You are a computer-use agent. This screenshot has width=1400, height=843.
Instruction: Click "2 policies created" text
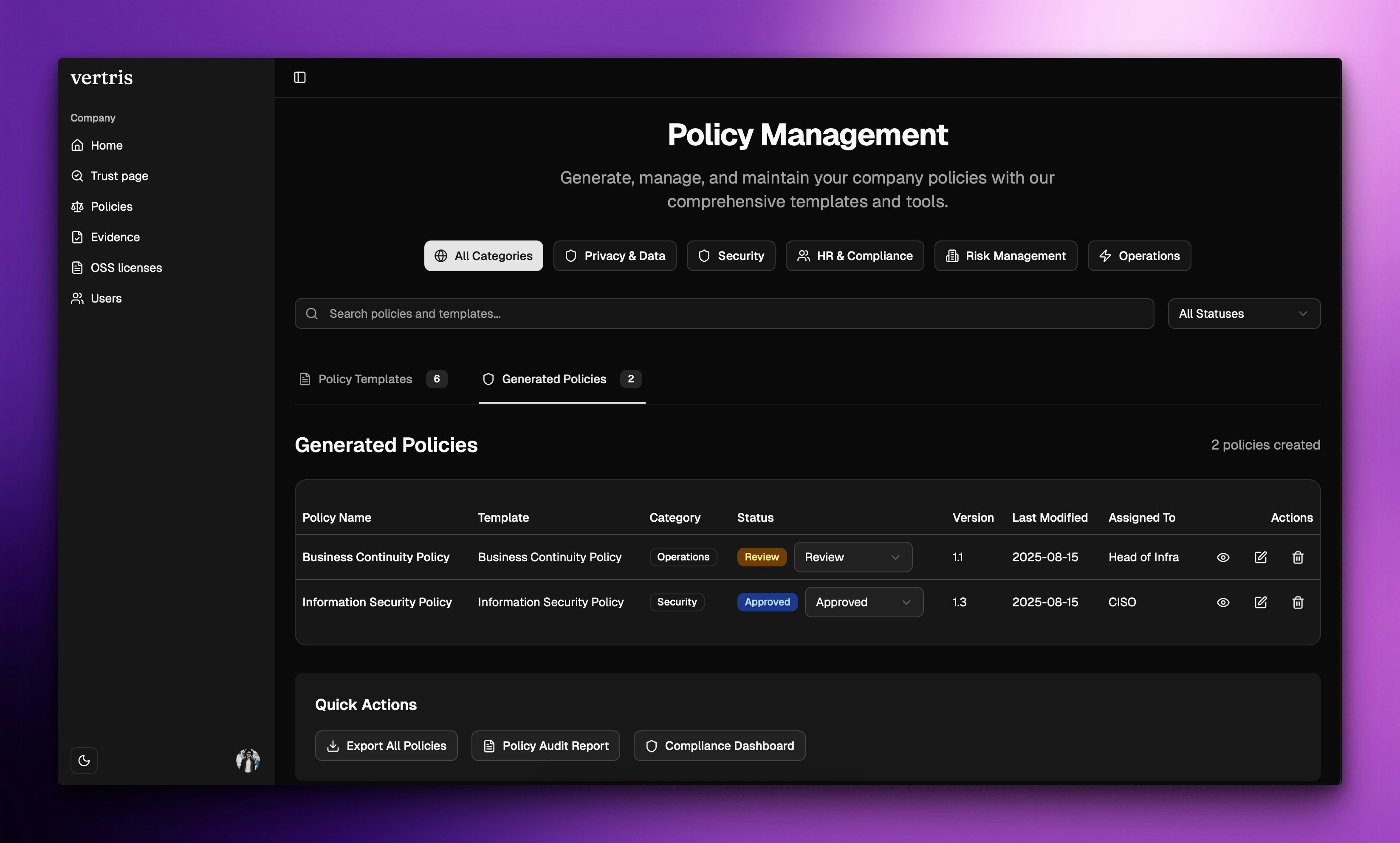(1266, 445)
